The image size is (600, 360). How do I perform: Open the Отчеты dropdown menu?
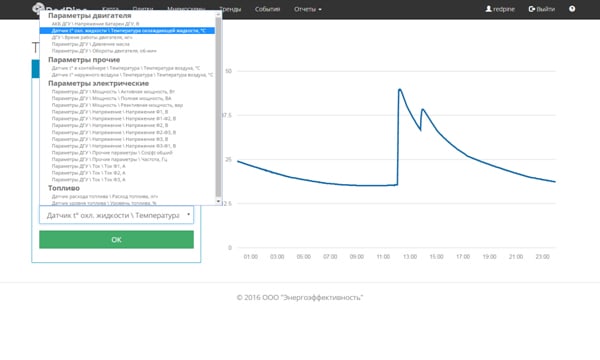[308, 9]
